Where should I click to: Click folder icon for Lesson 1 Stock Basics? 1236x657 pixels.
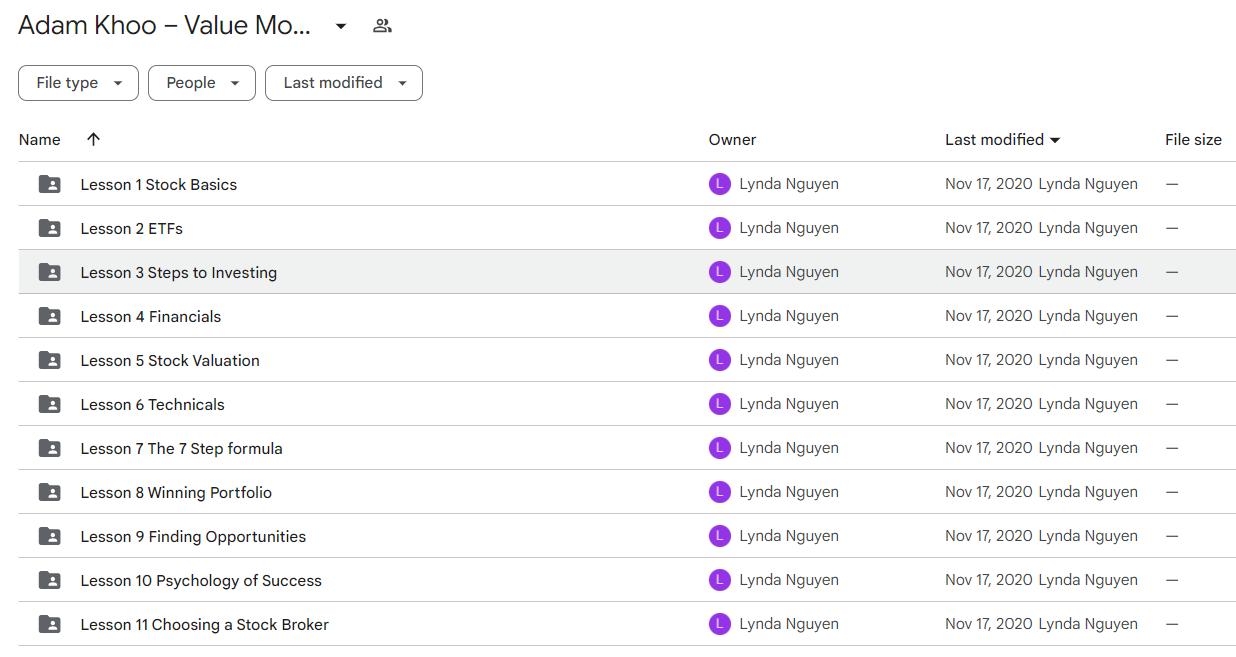tap(49, 184)
